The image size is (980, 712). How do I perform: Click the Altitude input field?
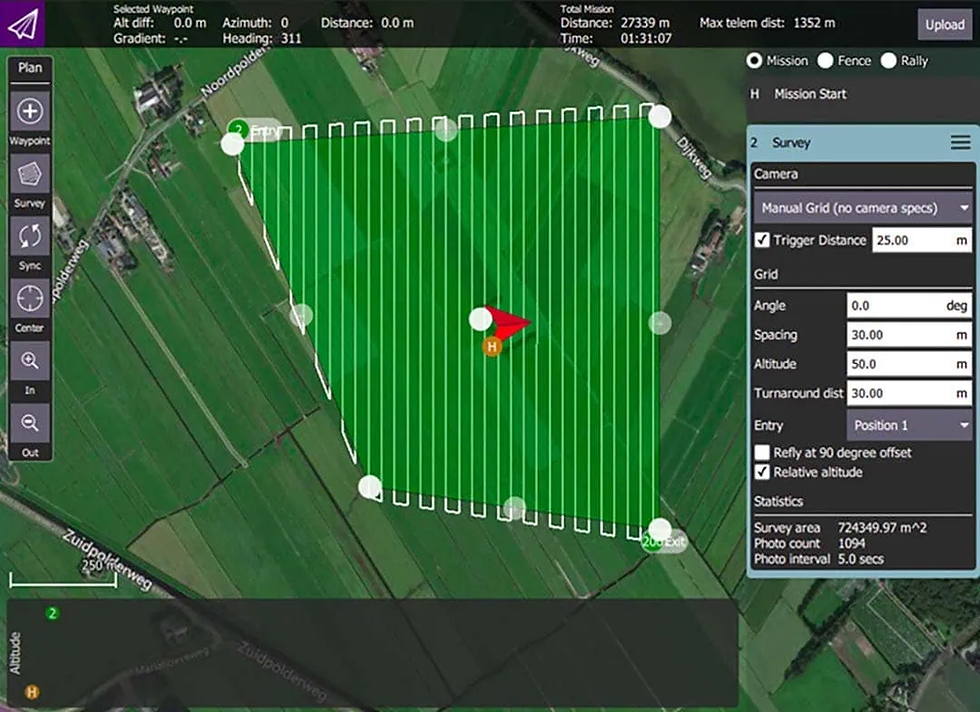909,364
